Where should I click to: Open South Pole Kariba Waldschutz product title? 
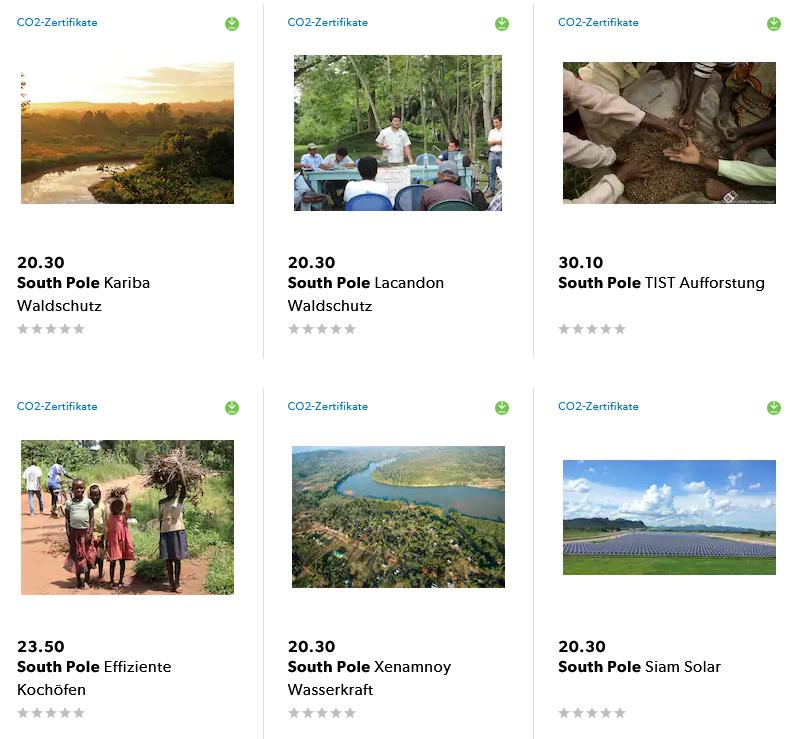tap(84, 294)
